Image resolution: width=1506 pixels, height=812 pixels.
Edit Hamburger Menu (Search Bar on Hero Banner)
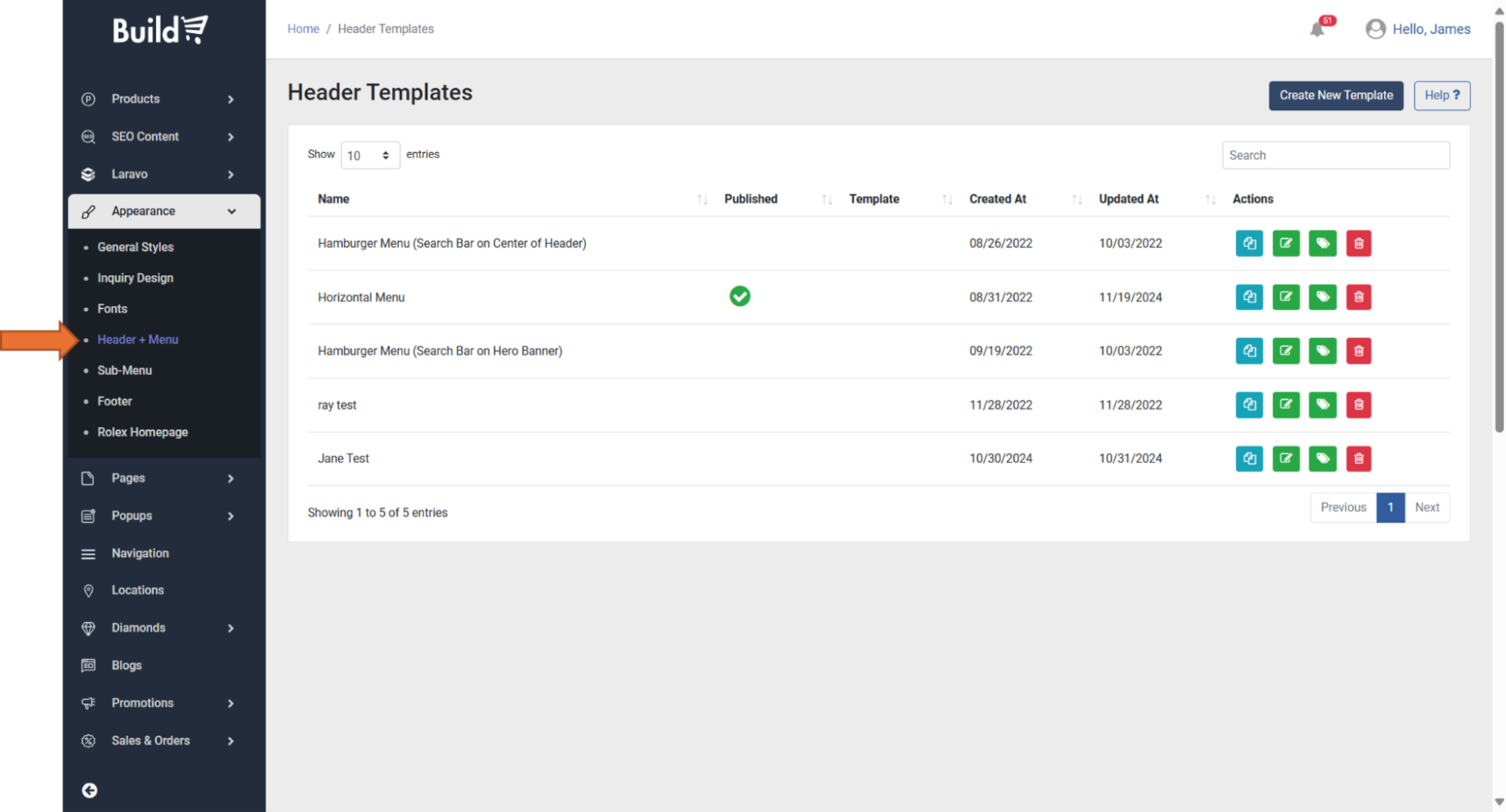click(x=1285, y=351)
